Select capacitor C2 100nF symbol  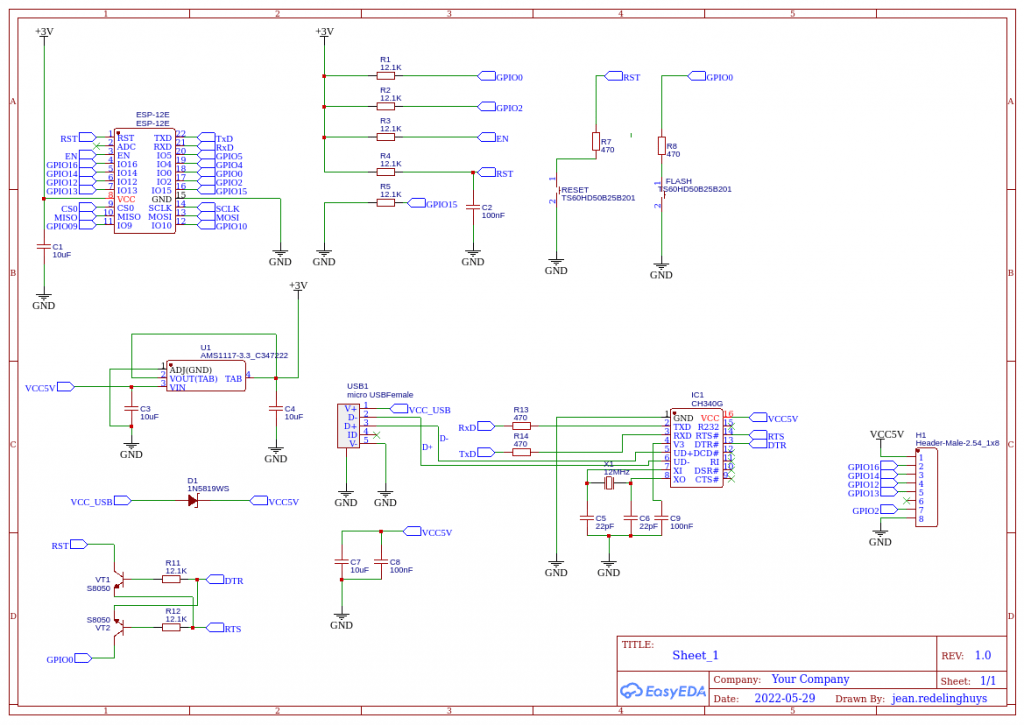click(x=473, y=207)
